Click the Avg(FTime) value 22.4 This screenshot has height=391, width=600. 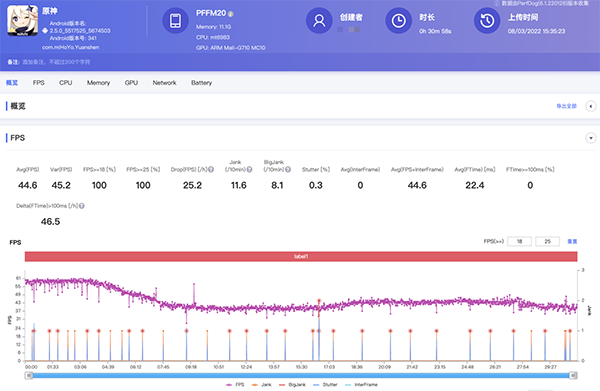[x=474, y=186]
